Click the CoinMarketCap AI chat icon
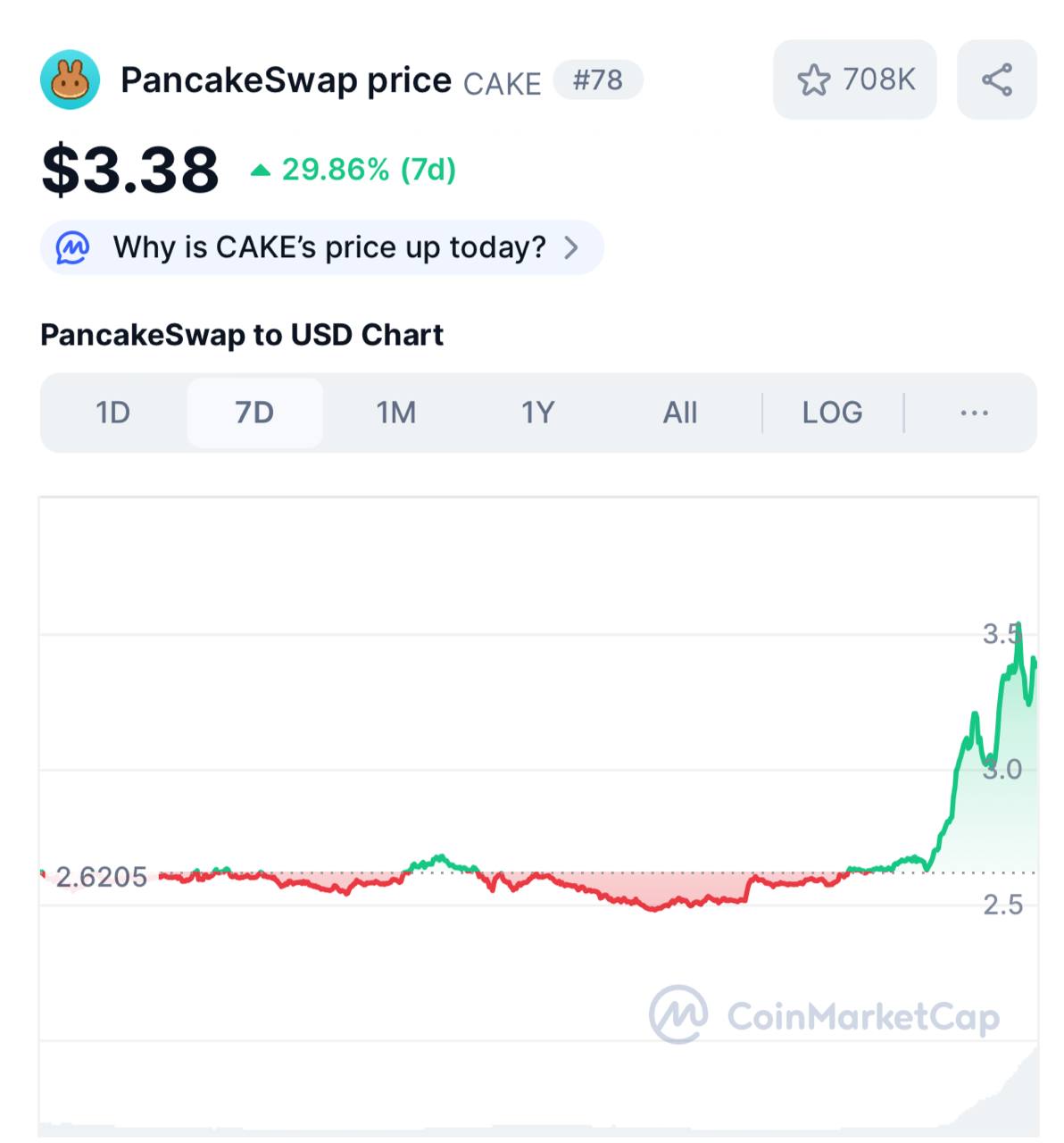 (73, 247)
